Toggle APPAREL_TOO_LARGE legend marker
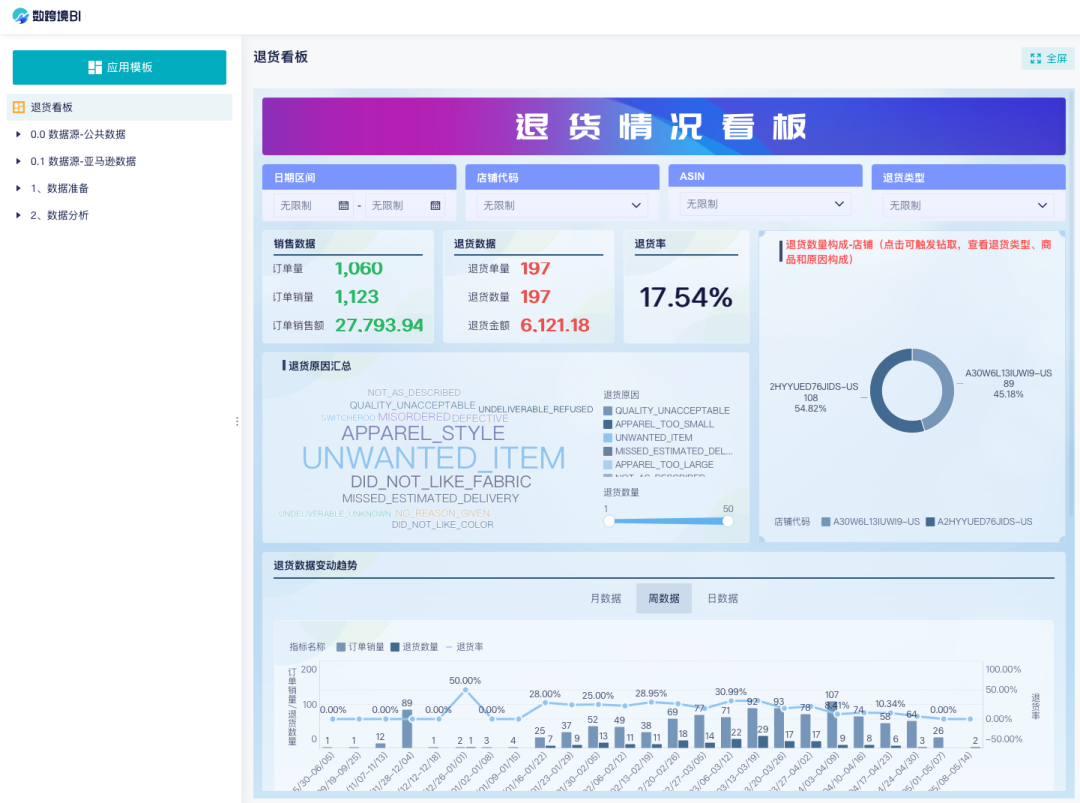 (x=608, y=465)
